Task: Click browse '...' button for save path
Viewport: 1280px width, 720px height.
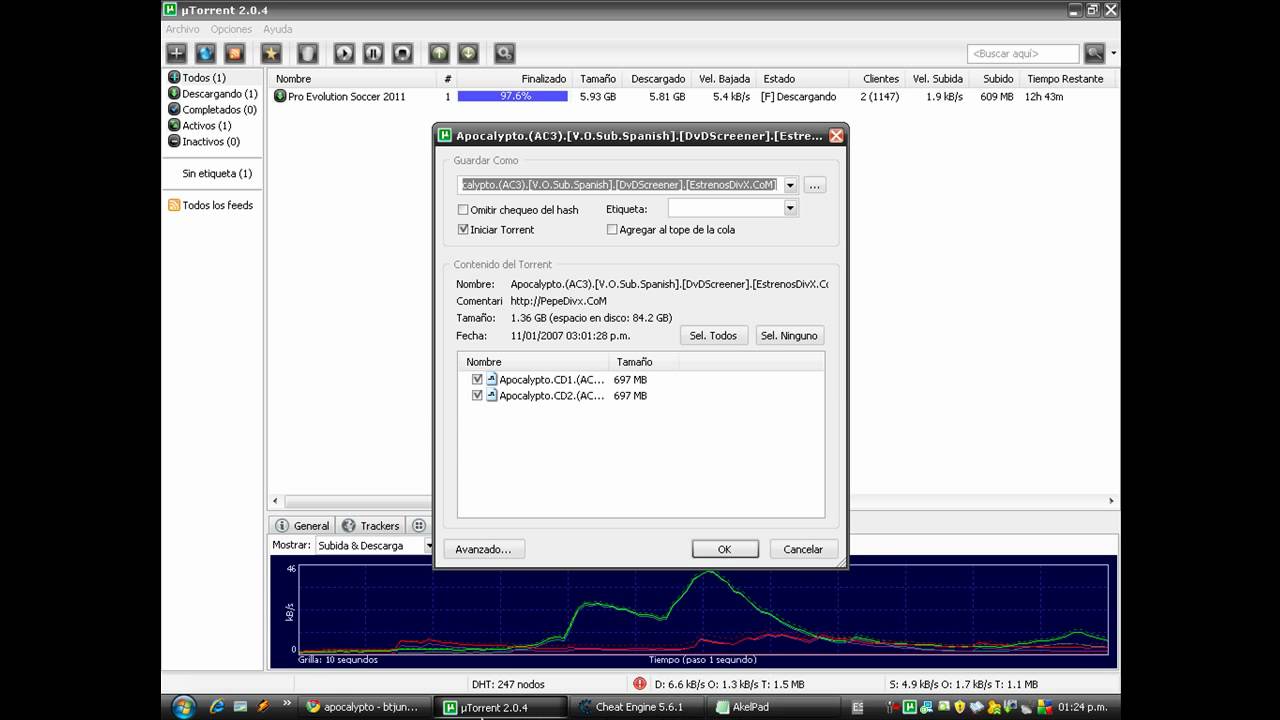Action: 815,185
